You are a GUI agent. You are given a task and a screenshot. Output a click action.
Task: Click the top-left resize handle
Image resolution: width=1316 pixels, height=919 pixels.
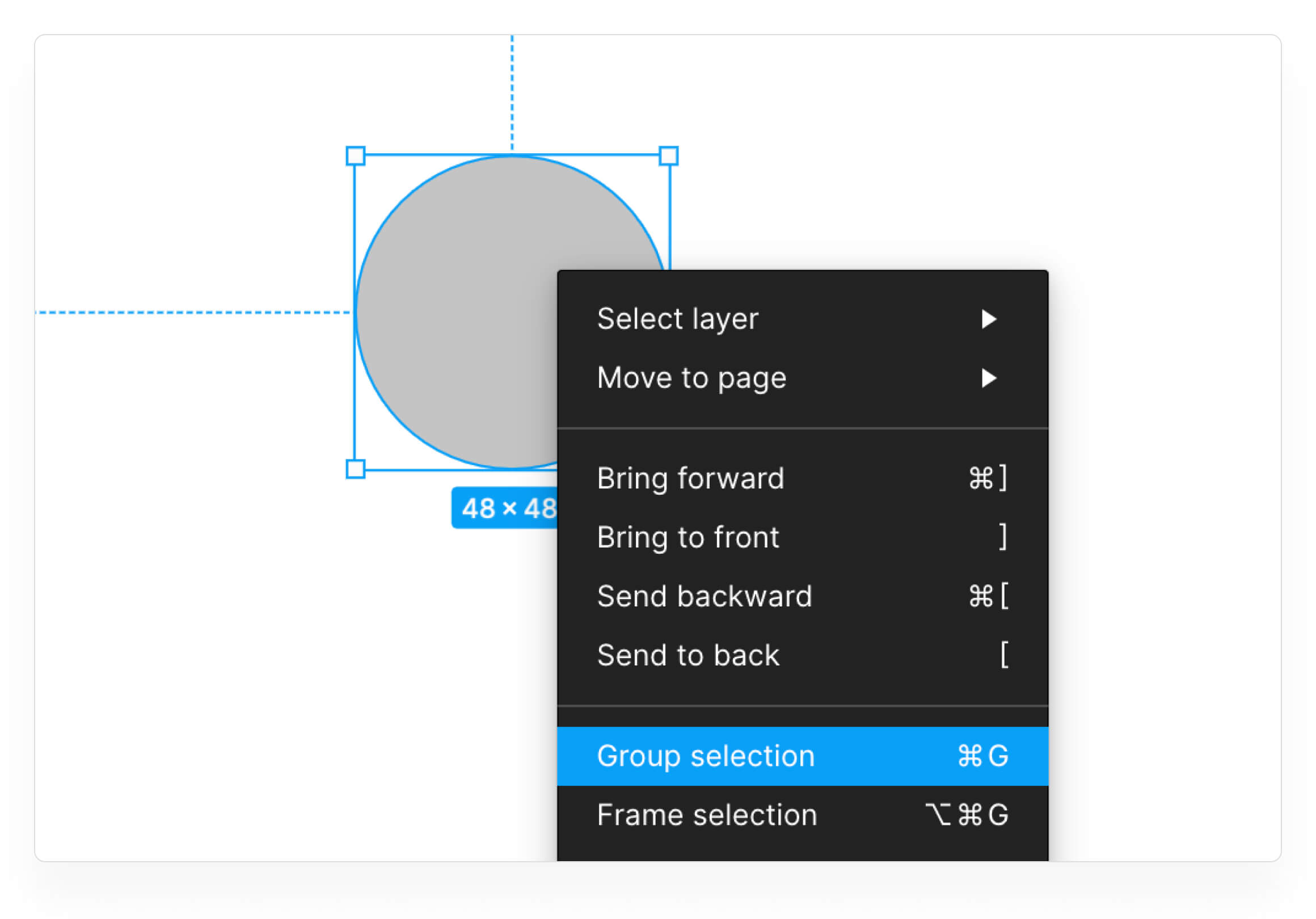(355, 156)
